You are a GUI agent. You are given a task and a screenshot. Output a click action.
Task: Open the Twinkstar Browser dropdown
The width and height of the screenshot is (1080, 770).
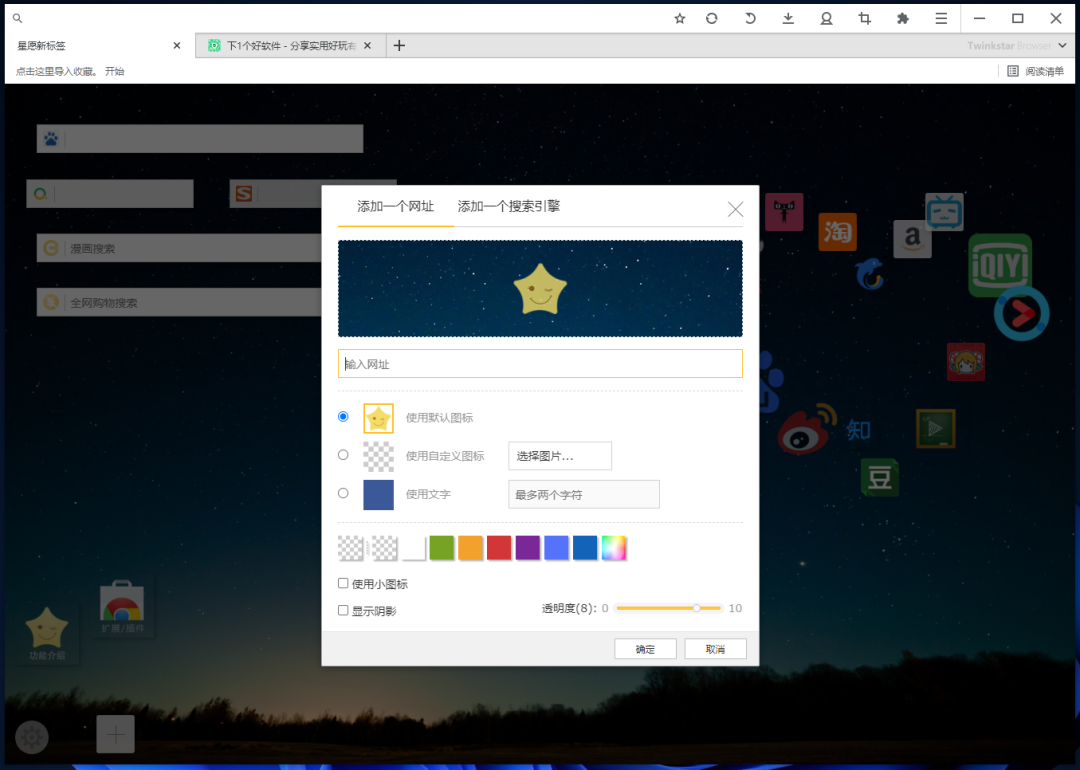click(x=1016, y=45)
